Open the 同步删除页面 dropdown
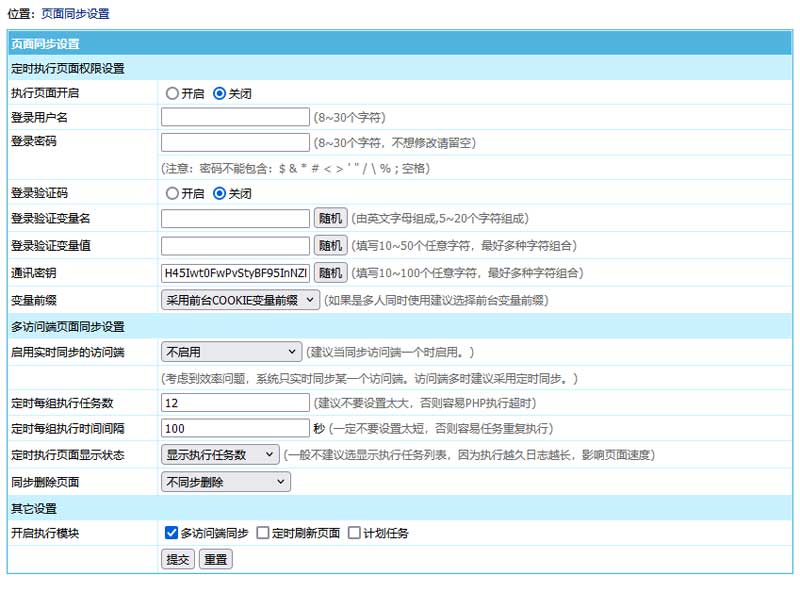This screenshot has width=800, height=592. (225, 482)
